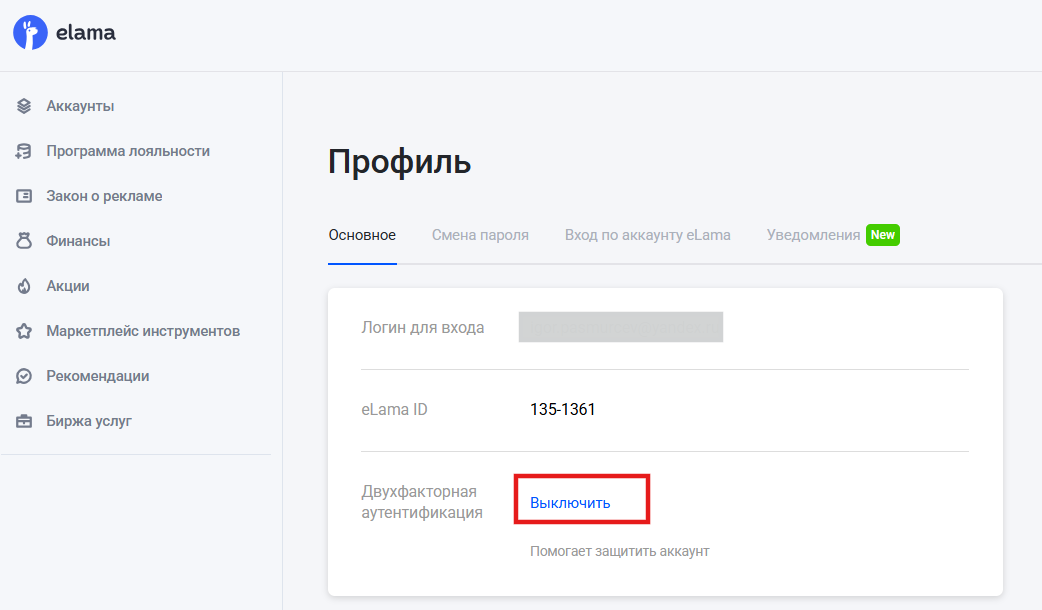Image resolution: width=1042 pixels, height=610 pixels.
Task: Open the Смена пароля tab
Action: 480,235
